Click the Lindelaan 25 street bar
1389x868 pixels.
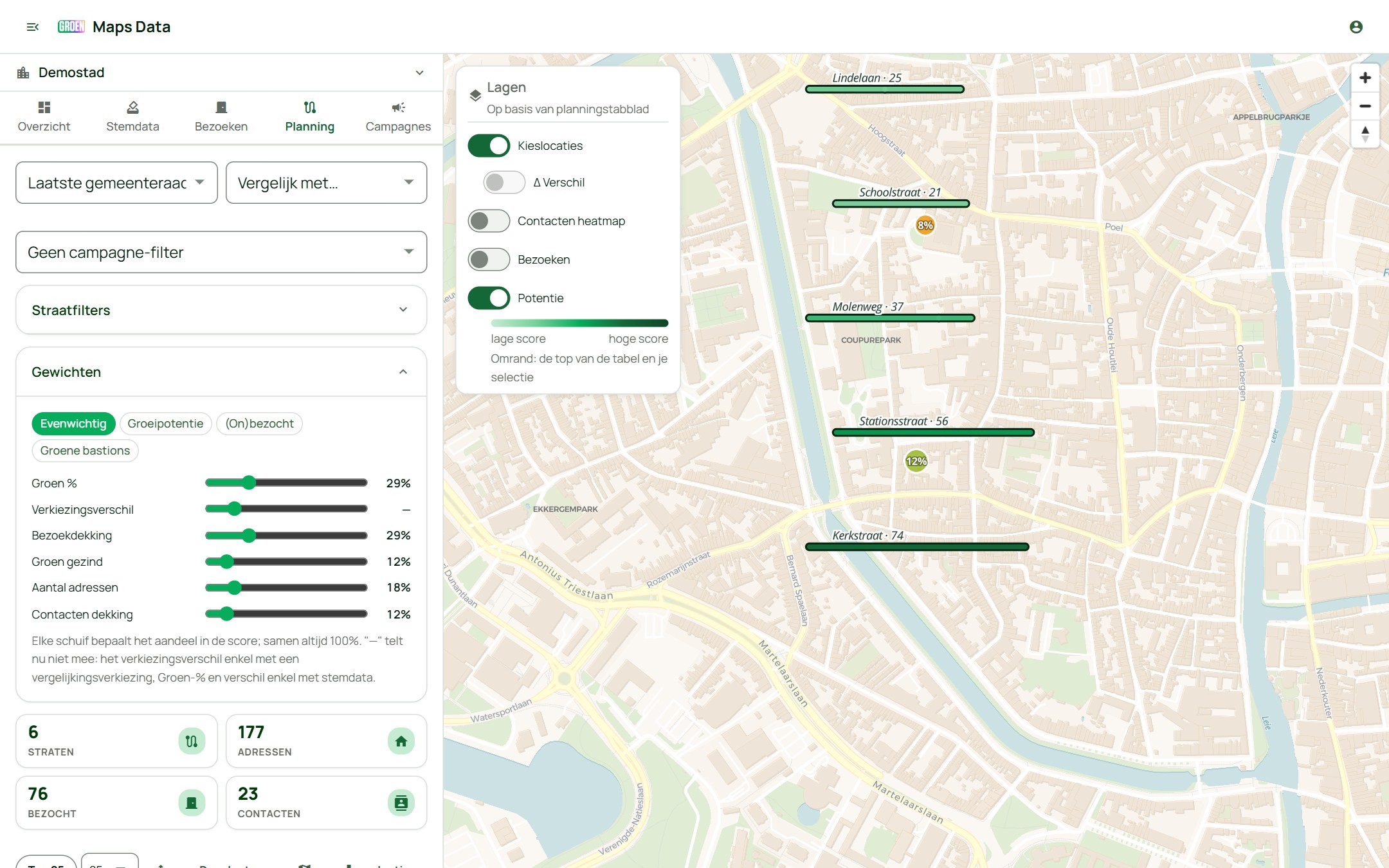tap(885, 89)
